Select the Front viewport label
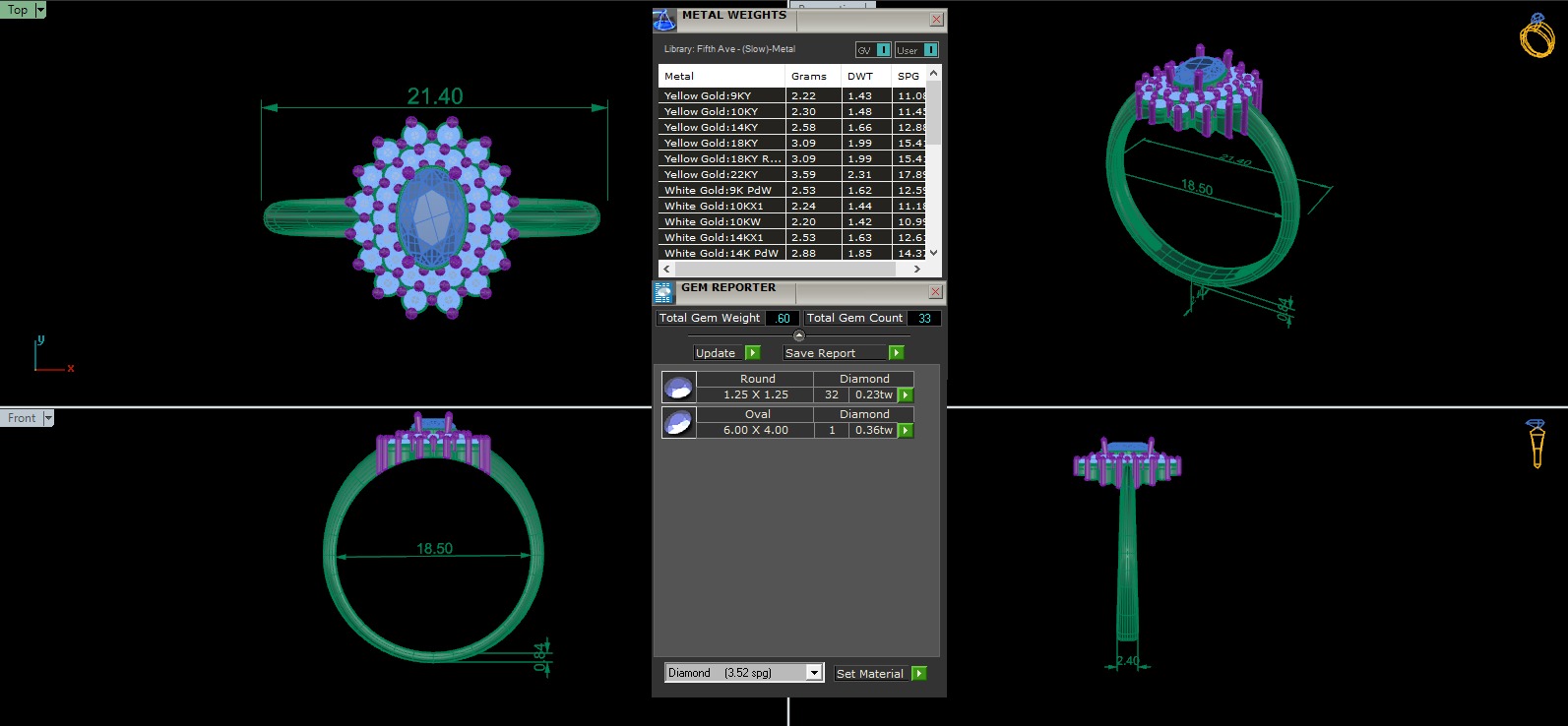 [22, 418]
